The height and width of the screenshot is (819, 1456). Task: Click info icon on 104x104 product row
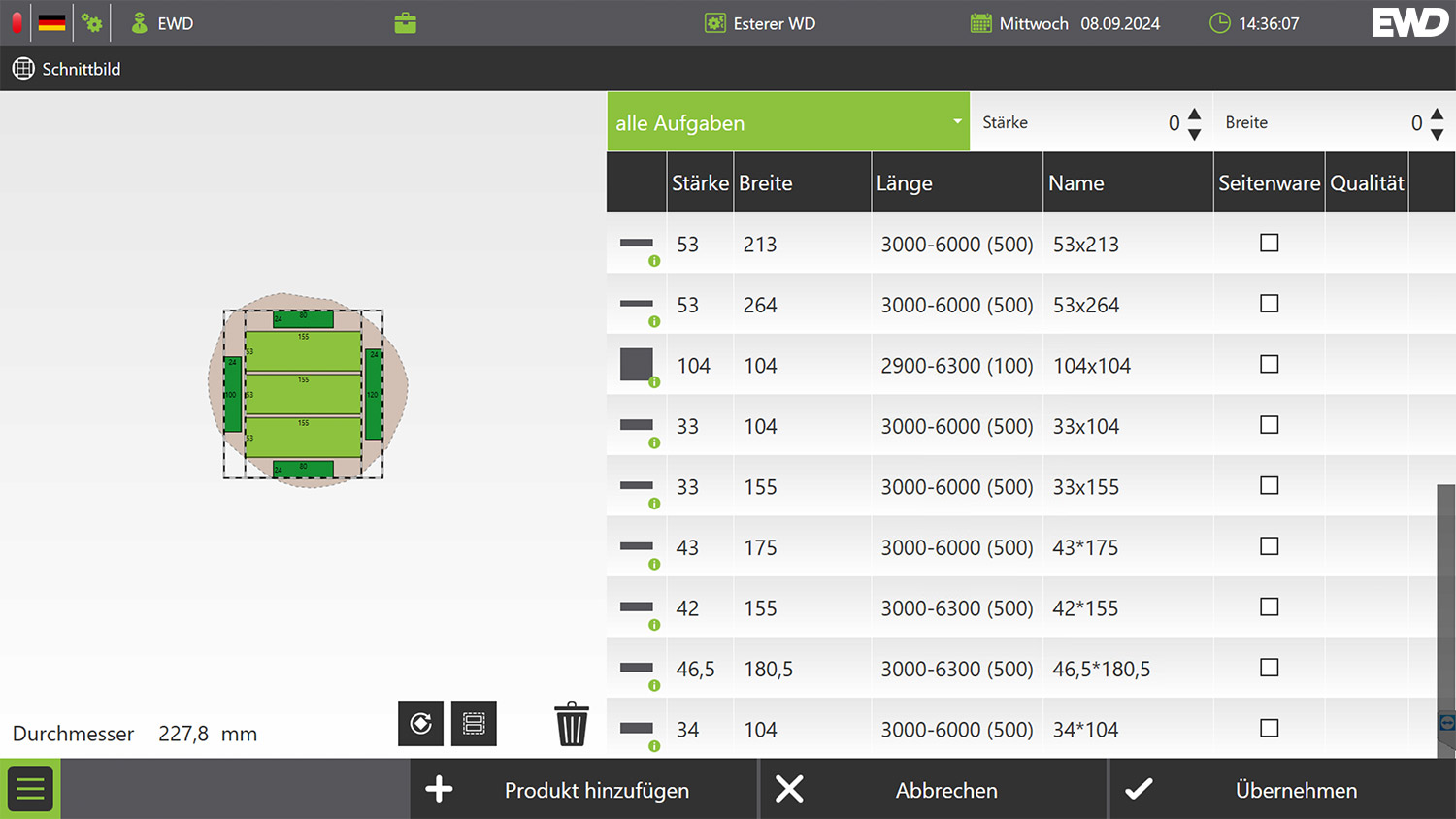coord(654,382)
